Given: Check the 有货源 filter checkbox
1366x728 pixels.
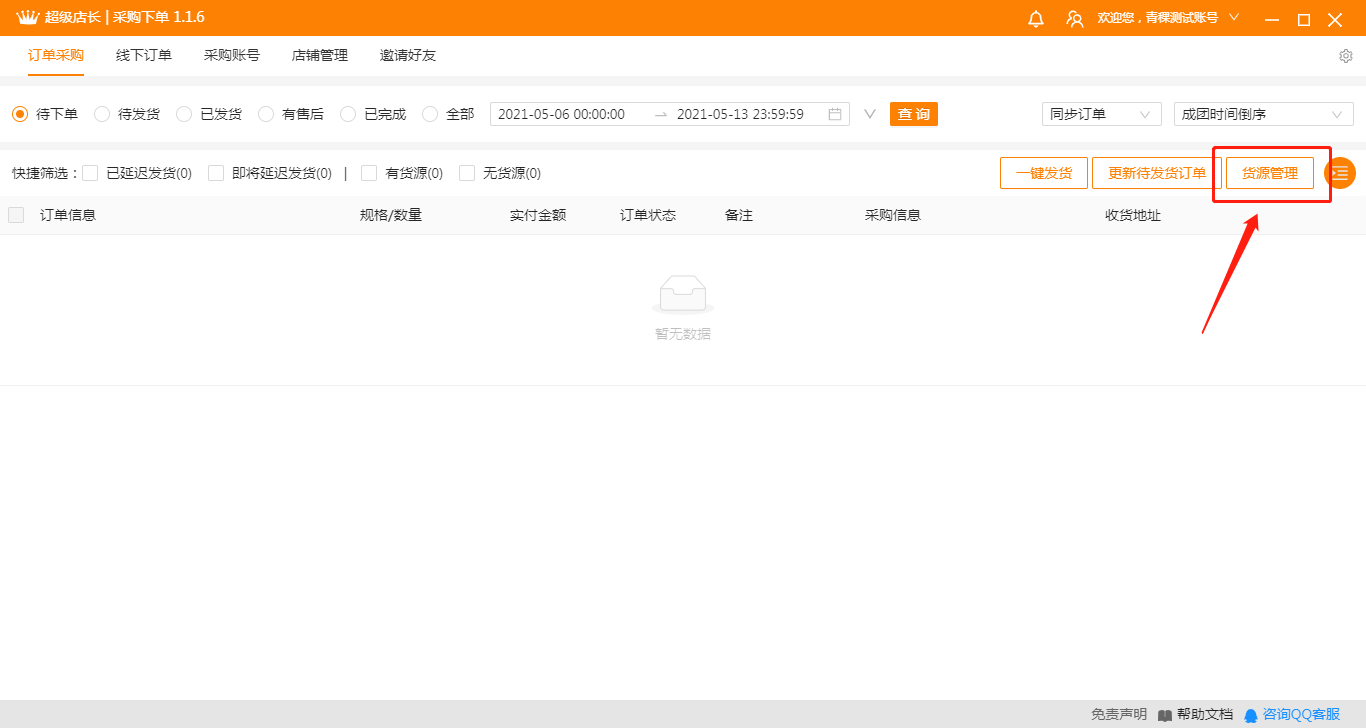Looking at the screenshot, I should pyautogui.click(x=369, y=173).
